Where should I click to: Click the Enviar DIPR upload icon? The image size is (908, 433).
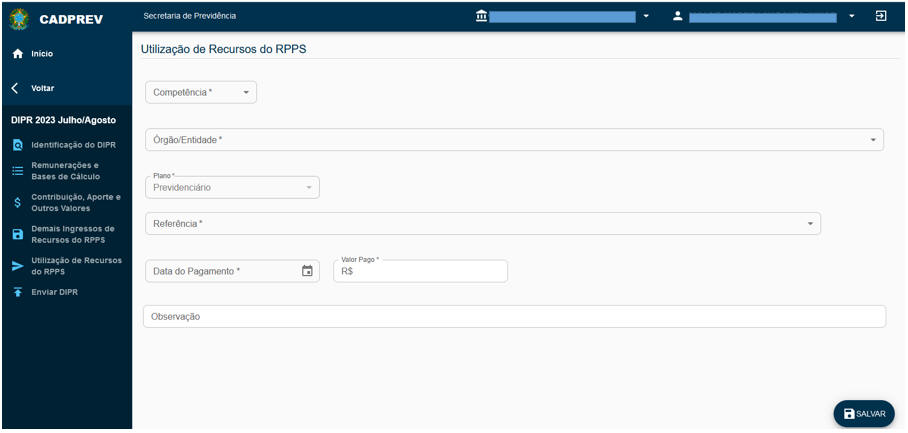[x=17, y=292]
